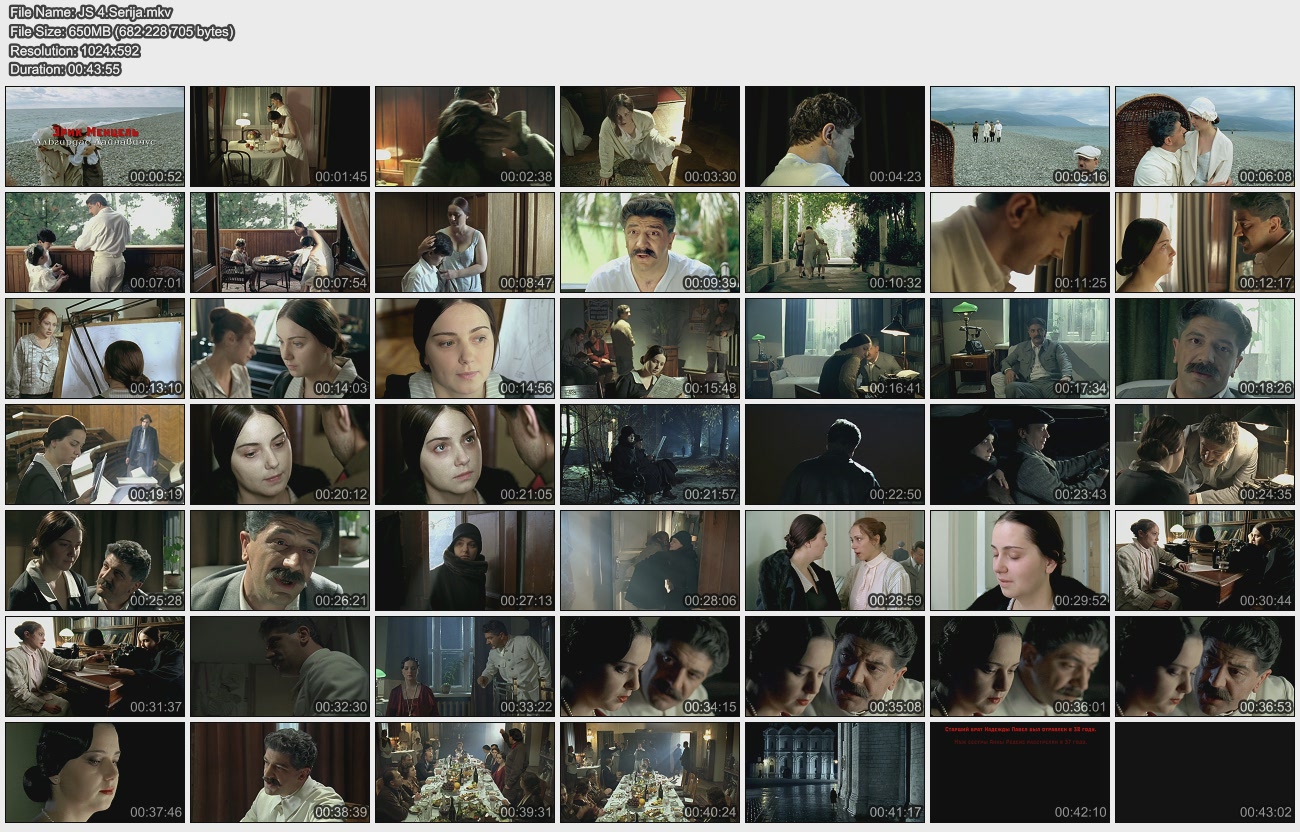Click the Resolution 1024x592 text line

(x=75, y=50)
